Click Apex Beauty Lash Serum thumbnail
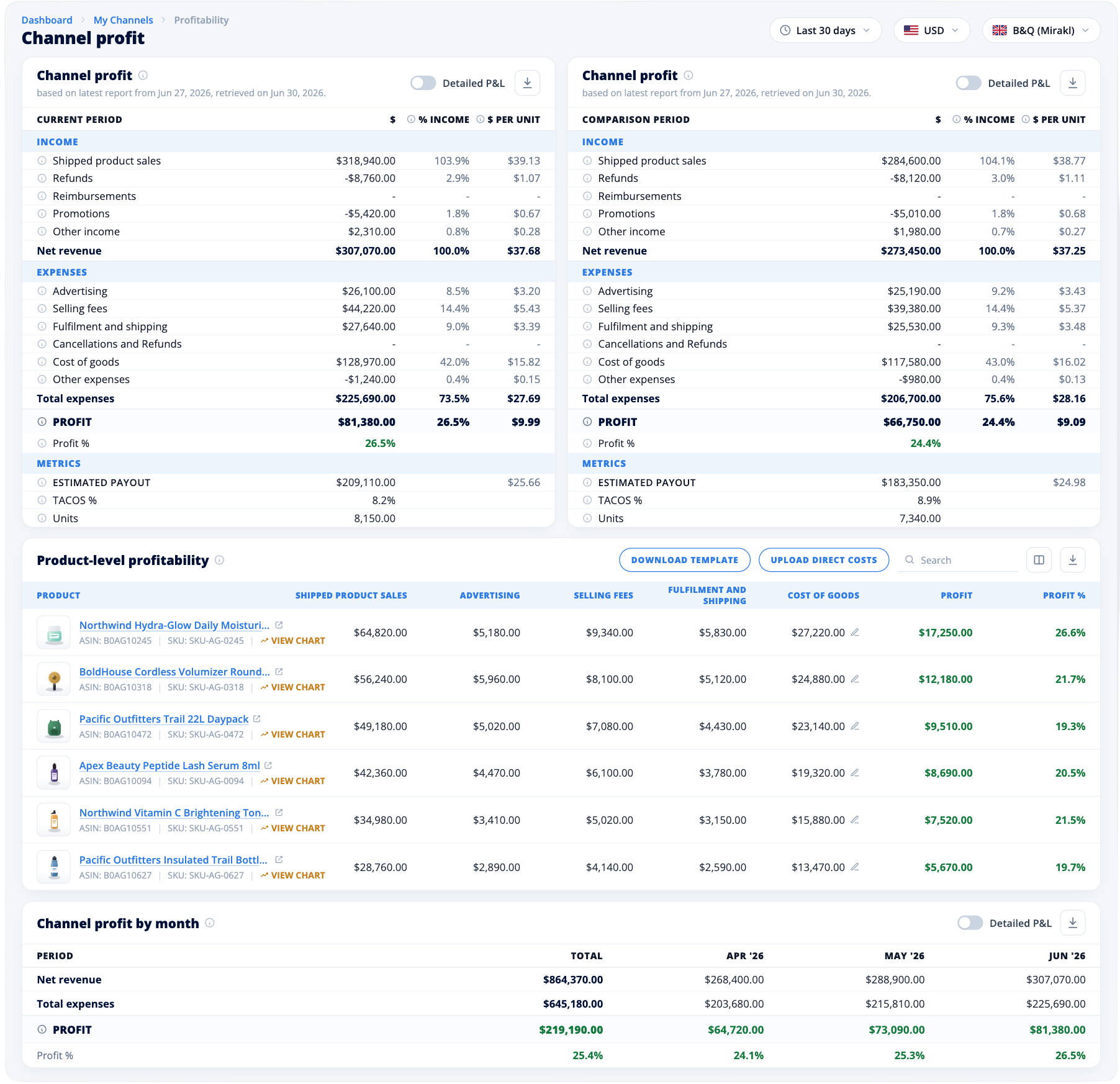Screen dimensions: 1120x1084 click(54, 773)
